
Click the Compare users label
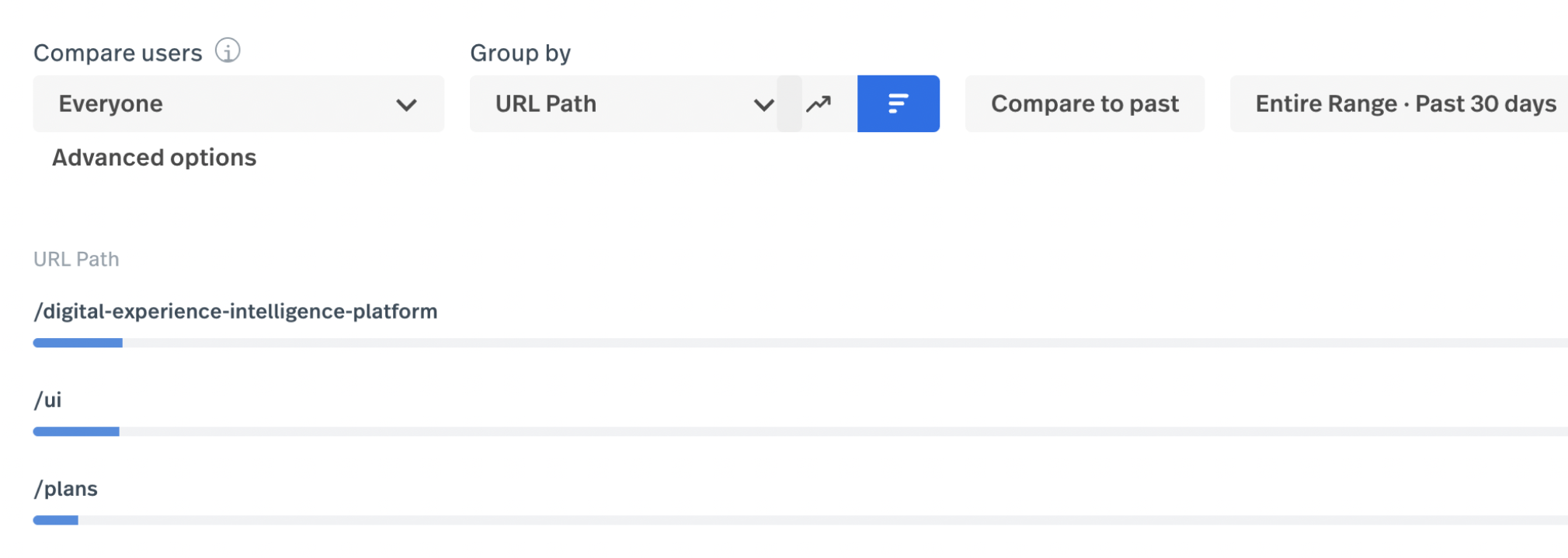tap(117, 53)
